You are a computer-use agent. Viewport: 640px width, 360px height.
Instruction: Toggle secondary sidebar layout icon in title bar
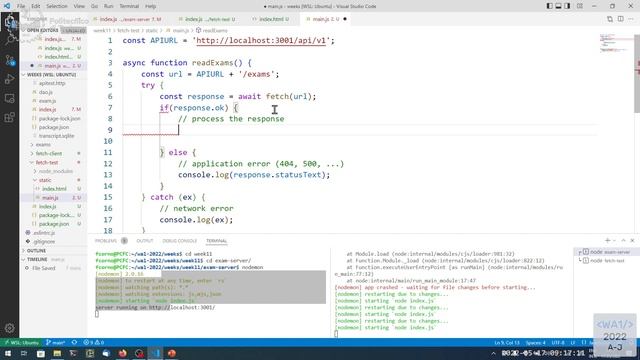click(567, 6)
